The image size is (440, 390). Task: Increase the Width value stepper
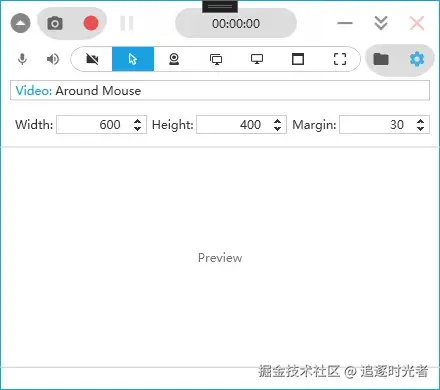tap(137, 121)
